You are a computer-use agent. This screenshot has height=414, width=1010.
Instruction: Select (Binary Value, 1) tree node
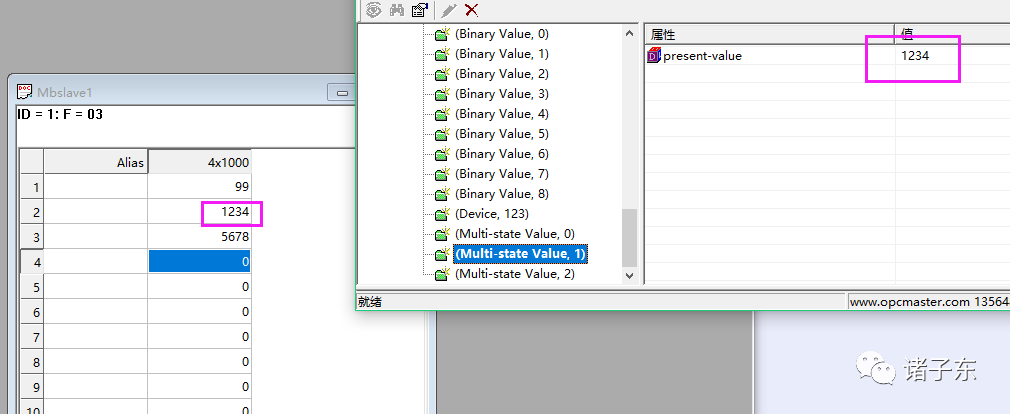tap(502, 53)
